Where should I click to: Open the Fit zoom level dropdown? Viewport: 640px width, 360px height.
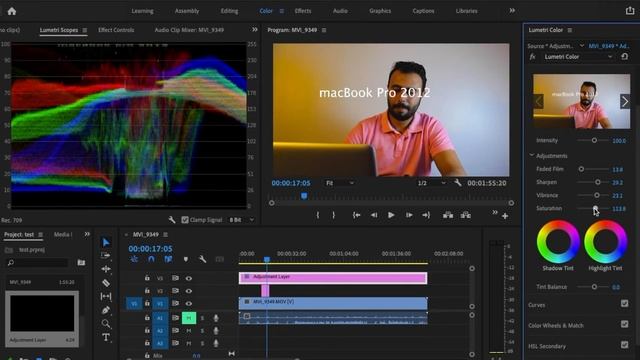pos(340,183)
